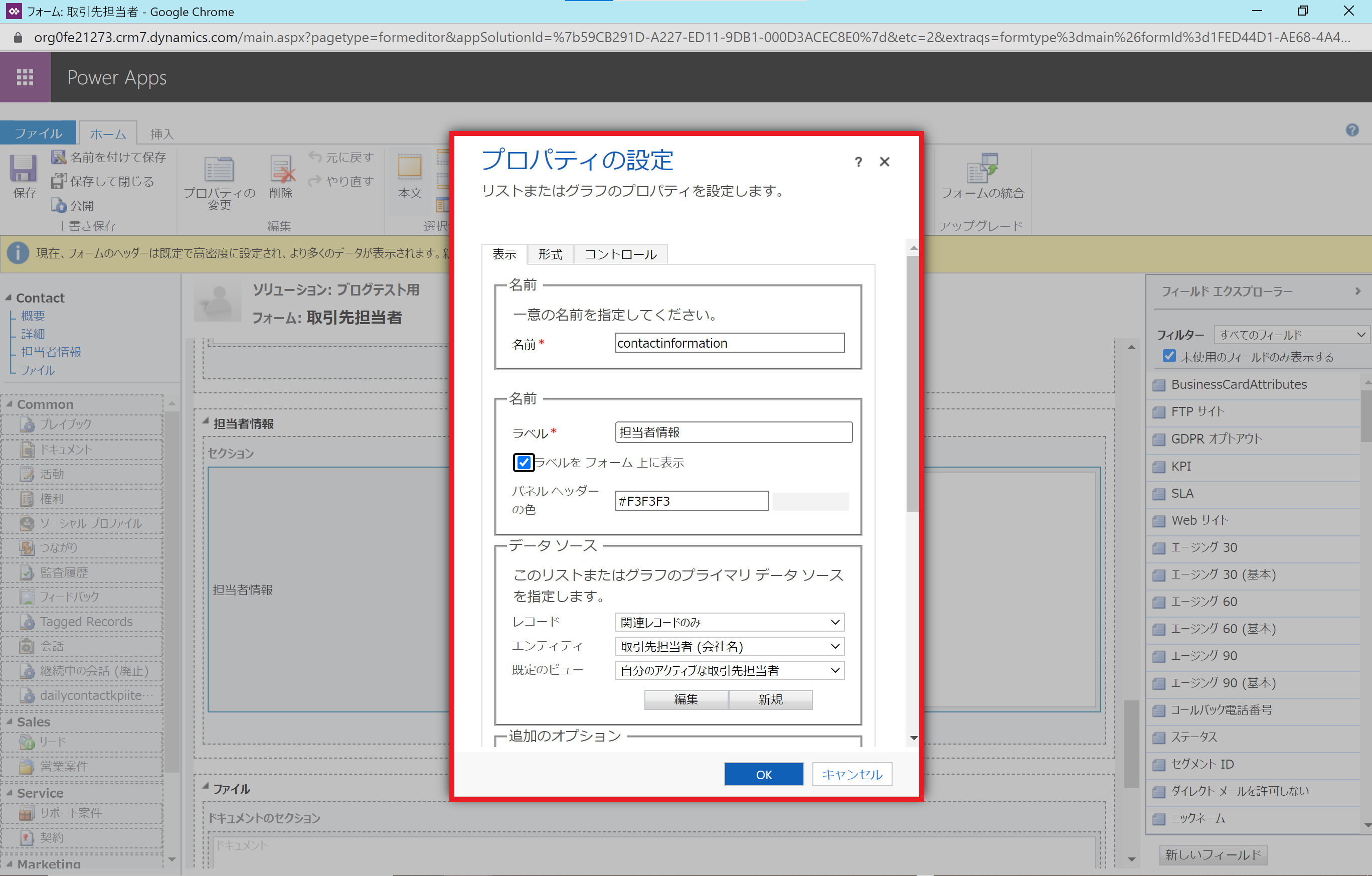Open the エンティティ dropdown

click(x=729, y=646)
